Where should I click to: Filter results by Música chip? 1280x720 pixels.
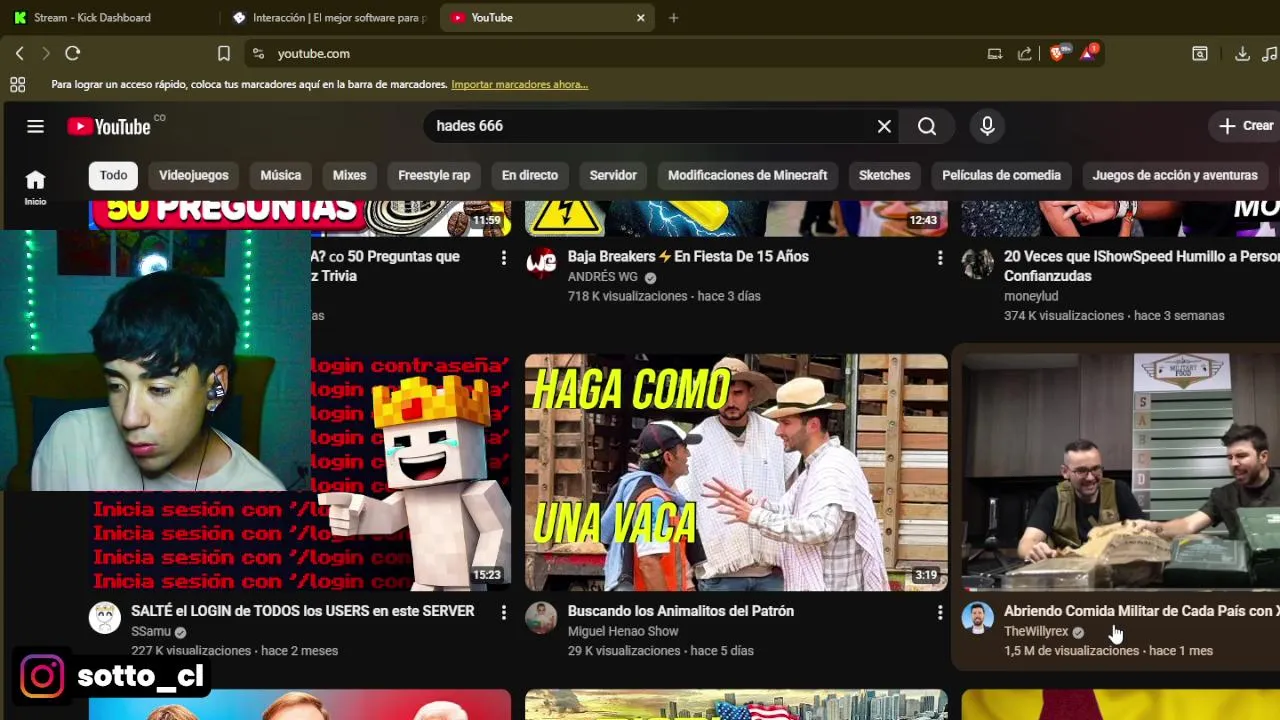click(281, 175)
